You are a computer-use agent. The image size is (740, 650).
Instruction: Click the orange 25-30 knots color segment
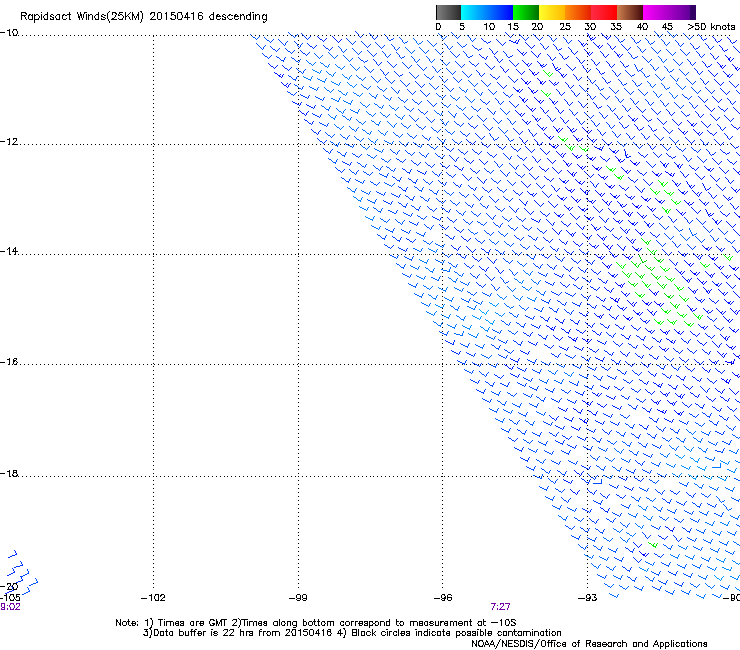(x=578, y=12)
